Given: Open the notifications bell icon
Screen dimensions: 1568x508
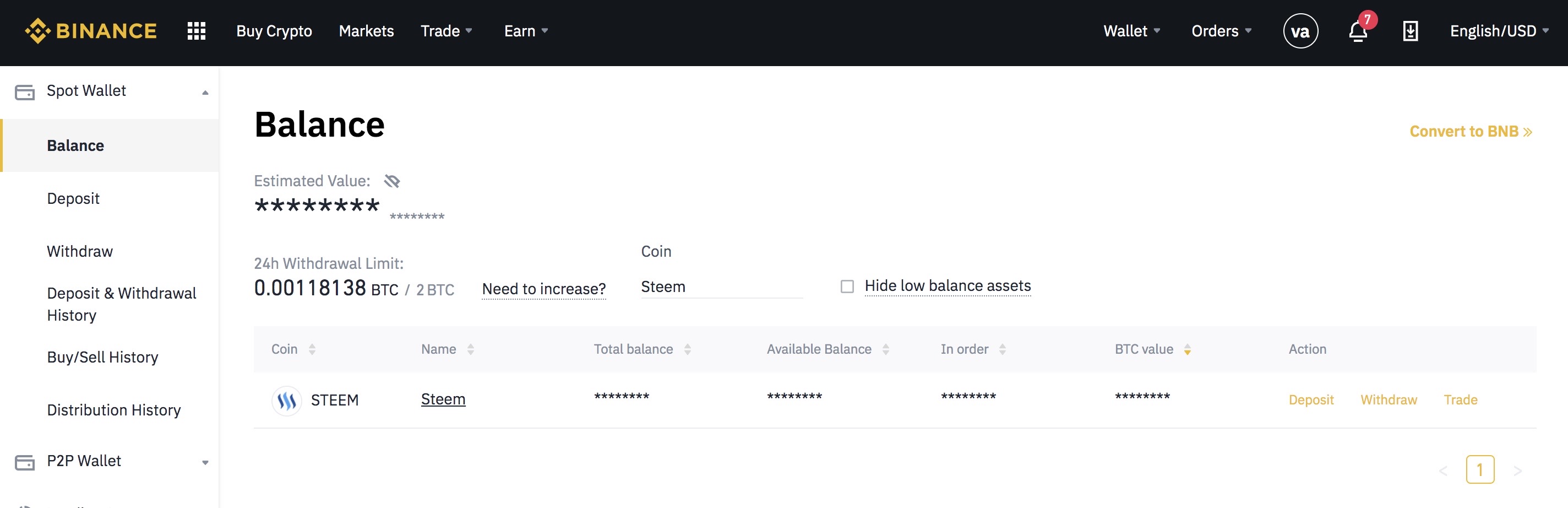Looking at the screenshot, I should click(x=1357, y=31).
